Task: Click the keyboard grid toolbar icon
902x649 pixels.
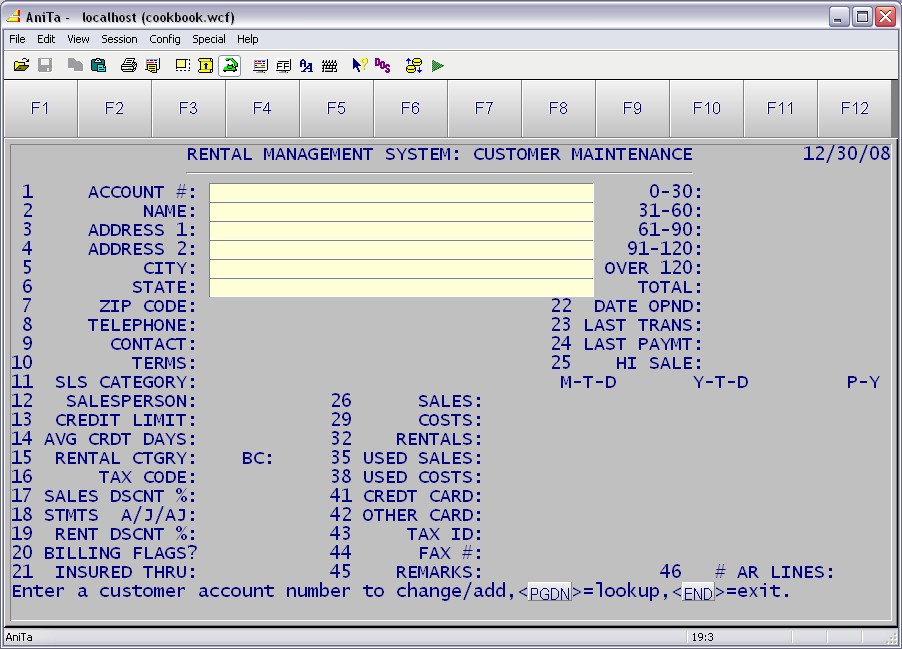Action: tap(329, 66)
